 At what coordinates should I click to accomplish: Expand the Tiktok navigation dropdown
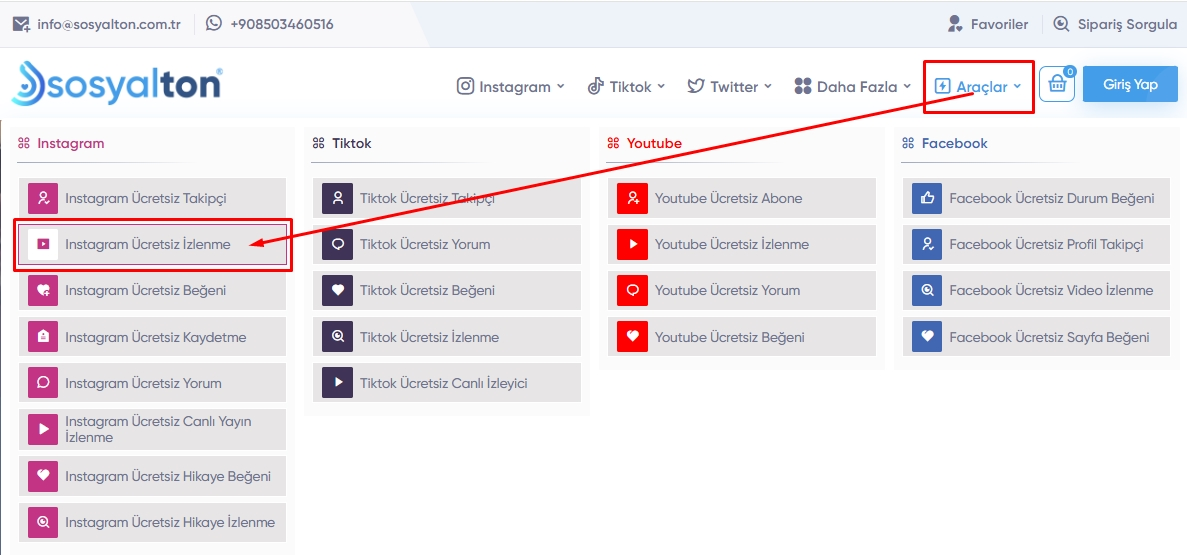(x=626, y=86)
